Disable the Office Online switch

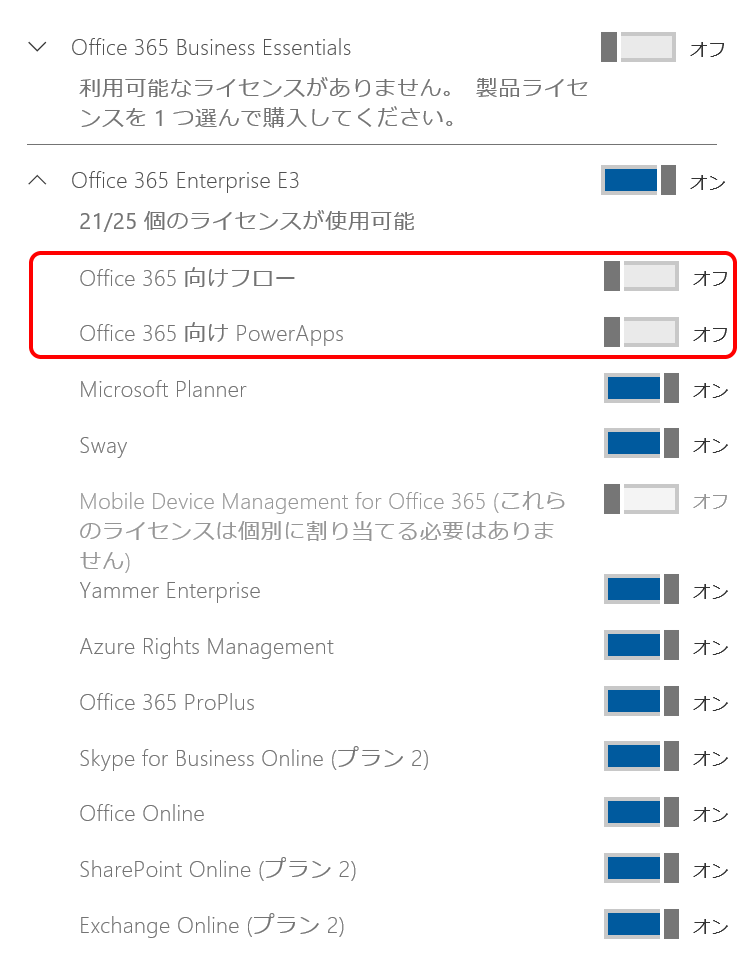tap(641, 812)
